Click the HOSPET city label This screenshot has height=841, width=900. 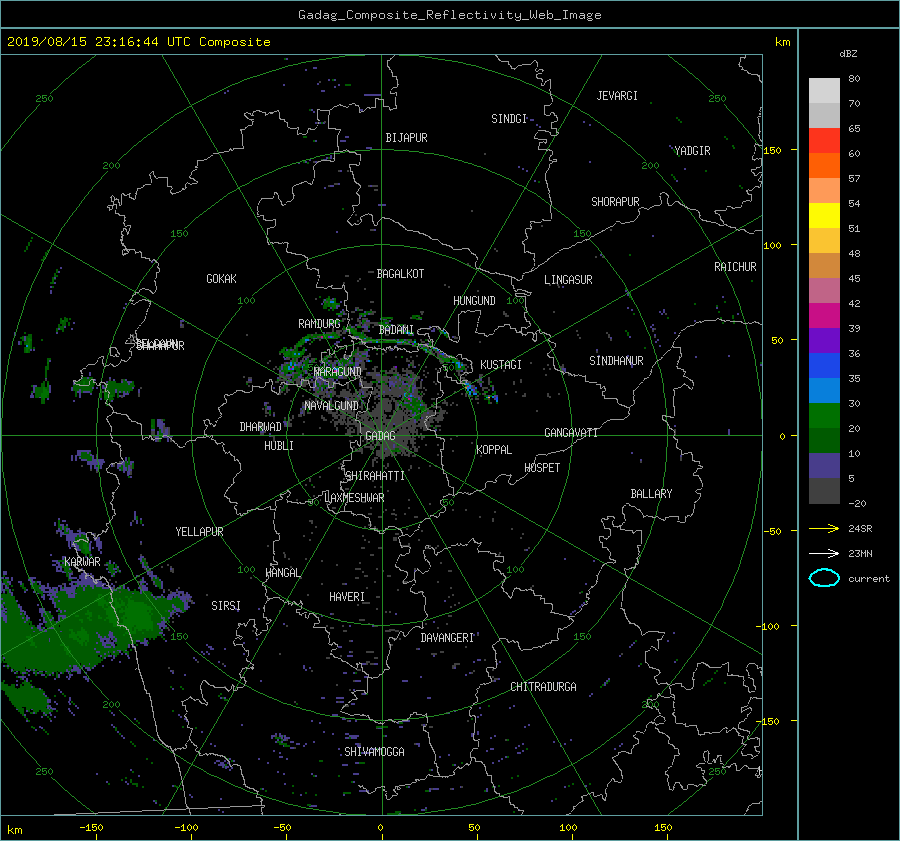[542, 468]
